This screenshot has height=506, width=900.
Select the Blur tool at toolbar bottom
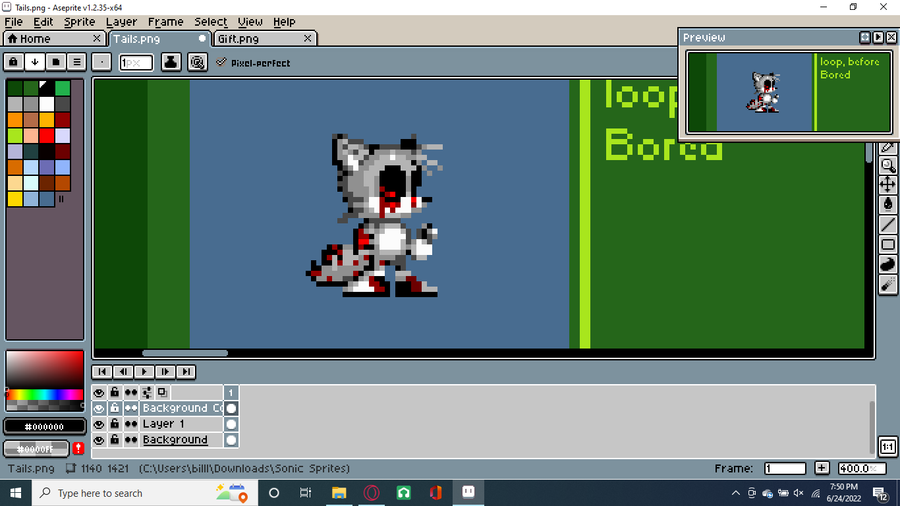click(x=888, y=285)
